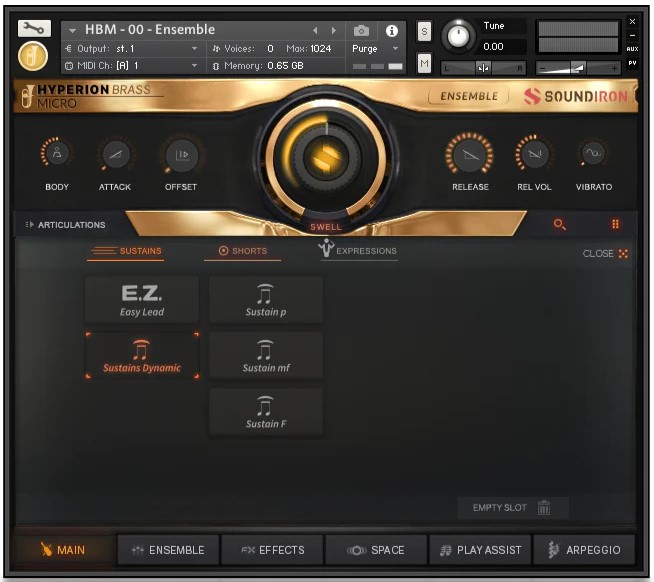Close the instrument with X button
This screenshot has height=582, width=654.
click(632, 22)
